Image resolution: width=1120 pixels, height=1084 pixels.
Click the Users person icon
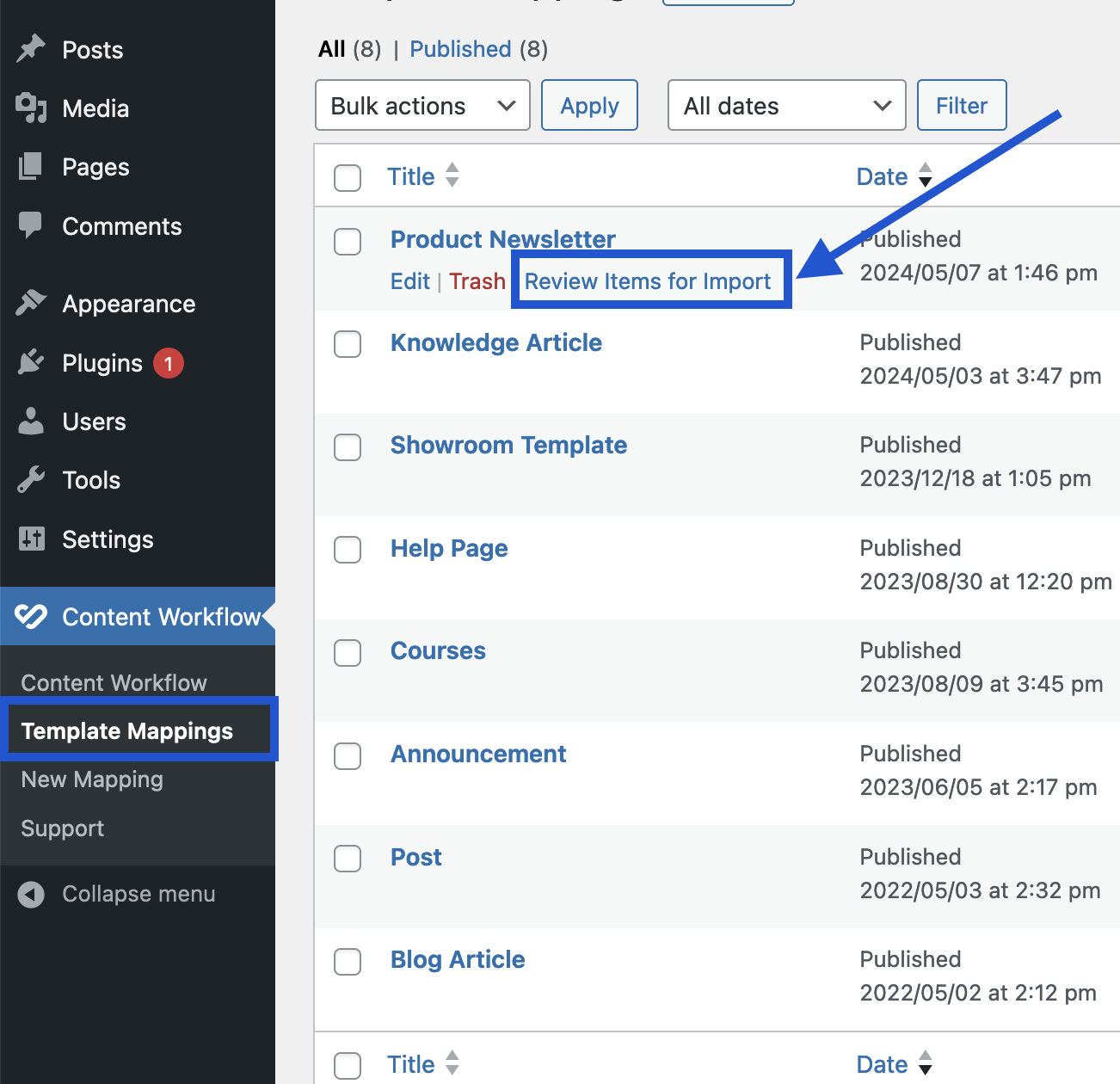[30, 422]
